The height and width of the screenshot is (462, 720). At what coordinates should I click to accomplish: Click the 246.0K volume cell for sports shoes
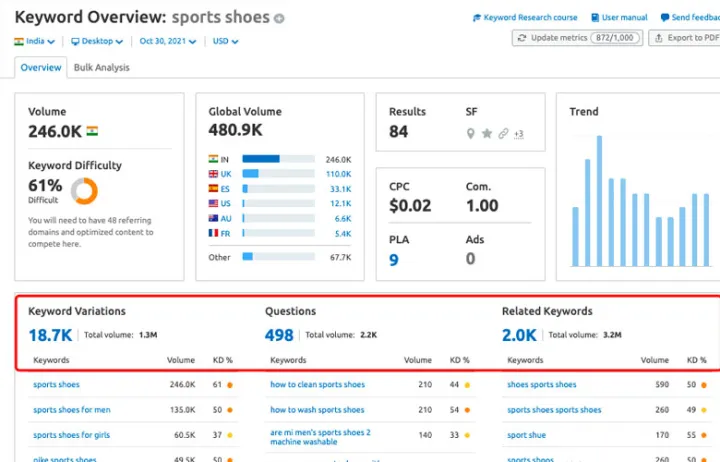click(182, 384)
